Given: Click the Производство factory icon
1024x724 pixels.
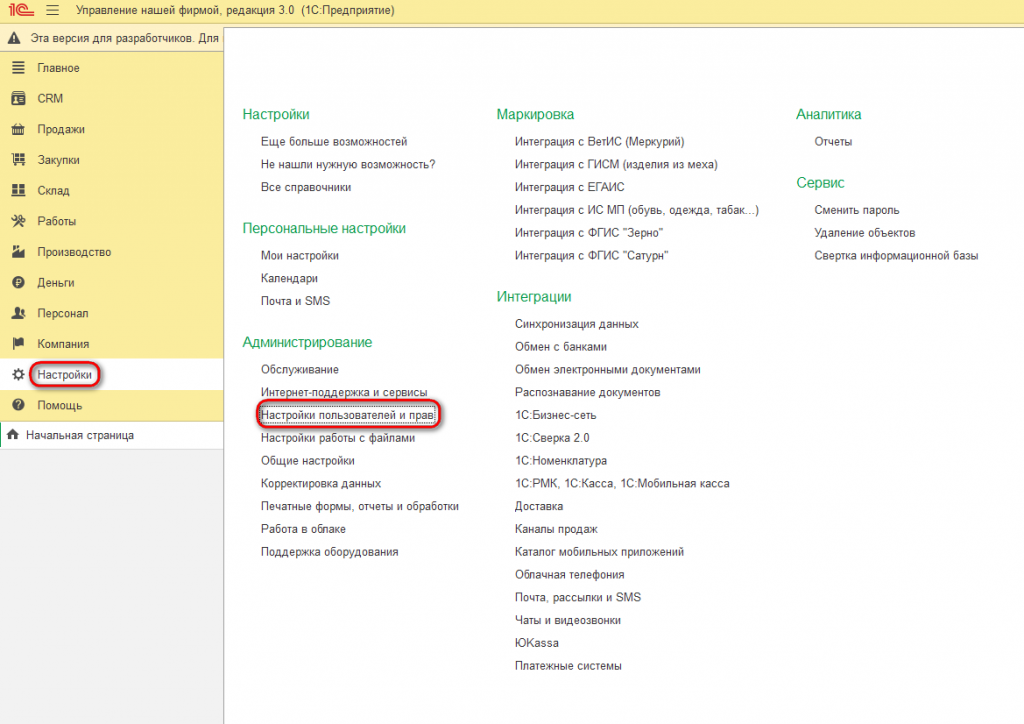Looking at the screenshot, I should 18,252.
